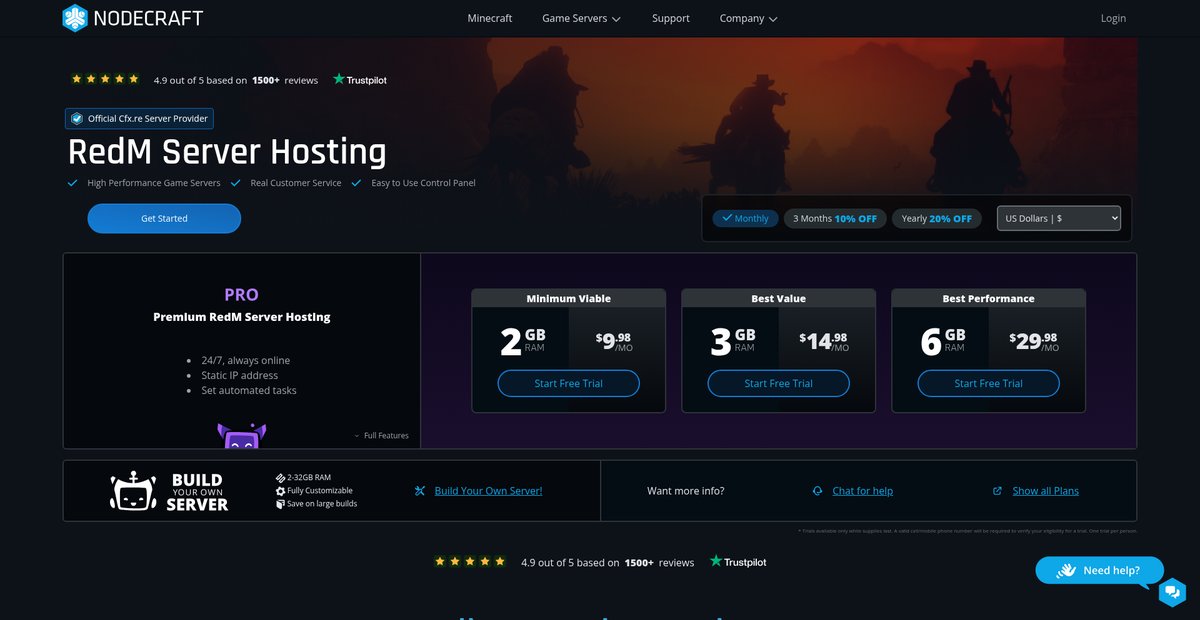The height and width of the screenshot is (620, 1200).
Task: Click the checkmark before Real Customer Service
Action: 235,183
